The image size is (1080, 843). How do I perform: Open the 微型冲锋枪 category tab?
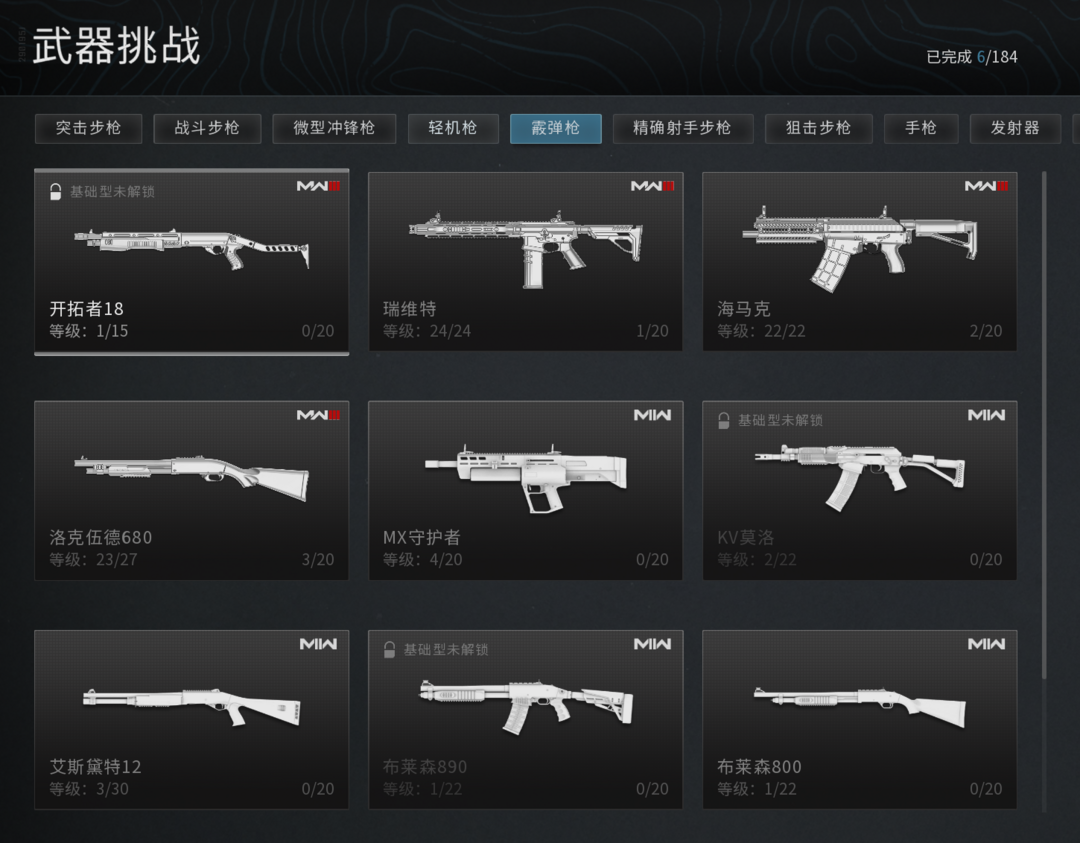pos(334,128)
